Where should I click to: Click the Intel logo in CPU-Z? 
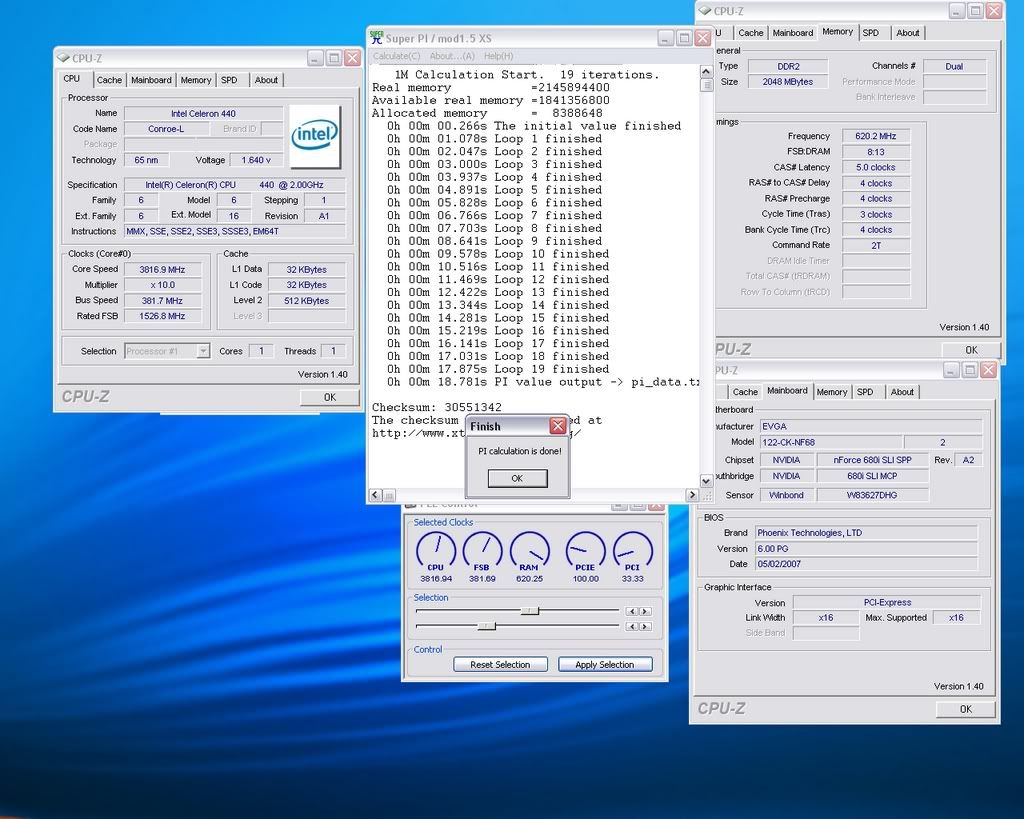pos(315,136)
